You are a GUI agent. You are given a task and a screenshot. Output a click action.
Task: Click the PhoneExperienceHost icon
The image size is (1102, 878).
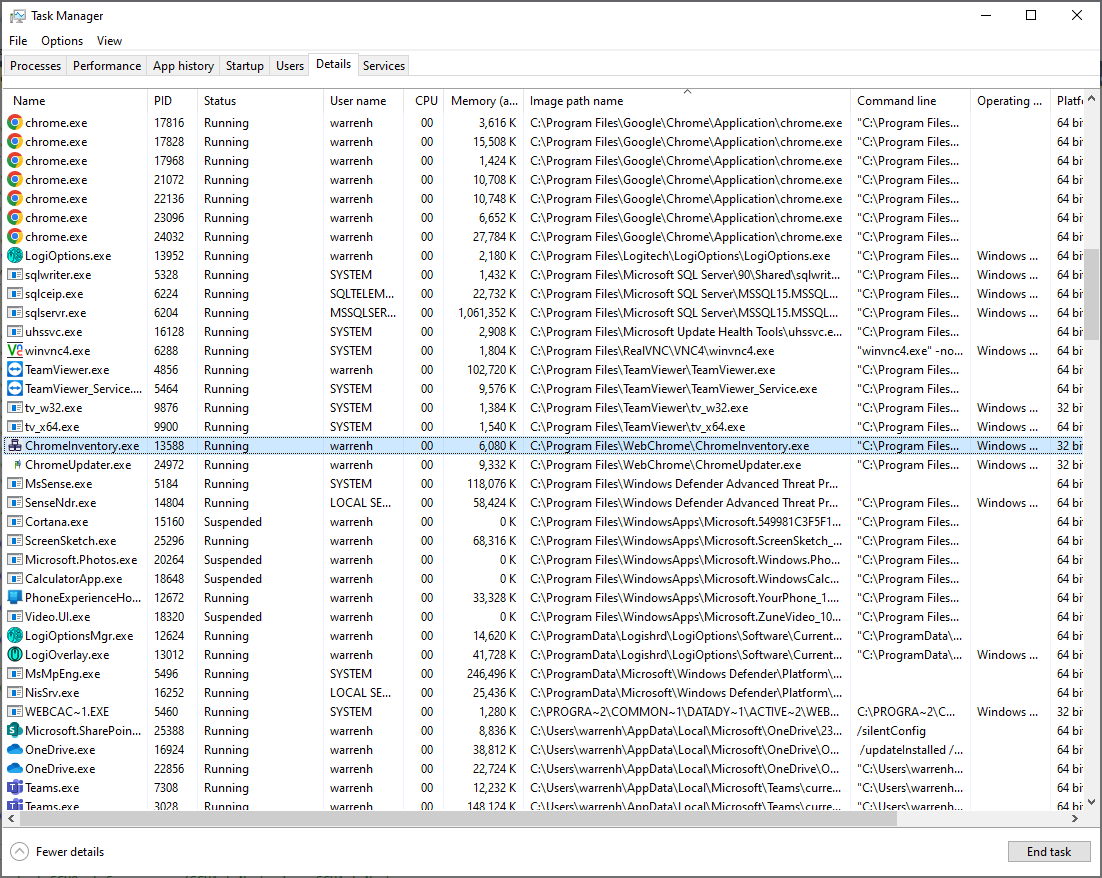point(15,598)
